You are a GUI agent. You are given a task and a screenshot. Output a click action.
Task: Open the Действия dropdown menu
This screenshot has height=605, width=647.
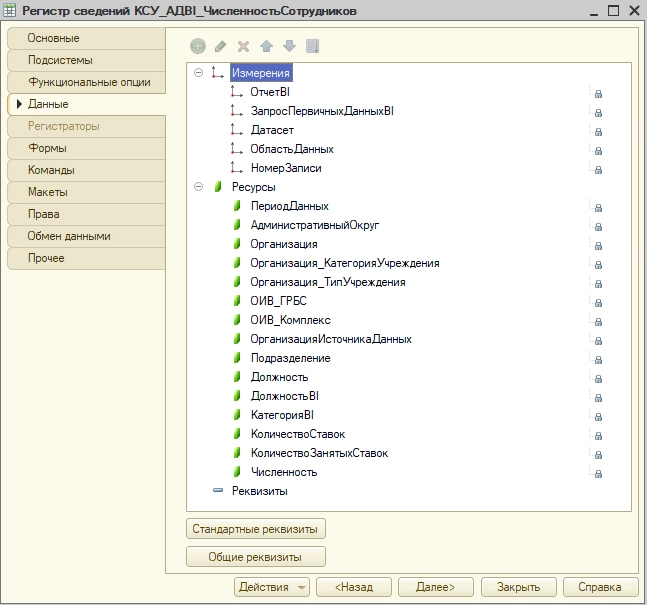pyautogui.click(x=271, y=587)
